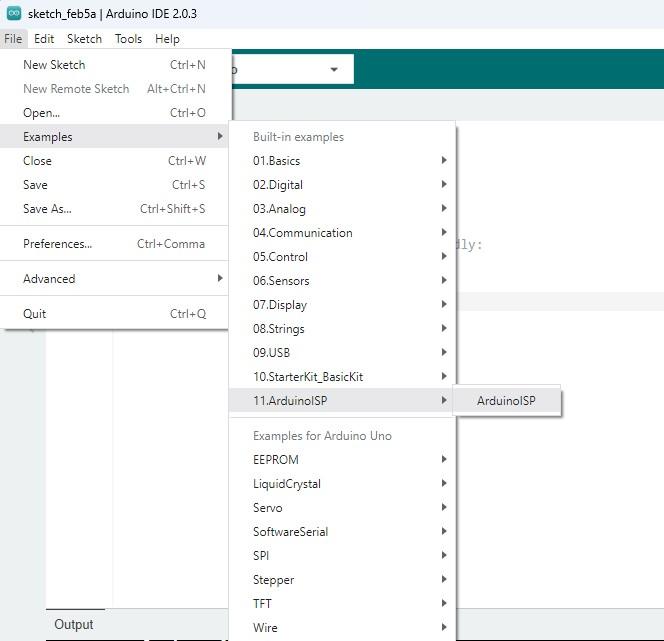
Task: Expand the TFT library examples
Action: coord(343,604)
